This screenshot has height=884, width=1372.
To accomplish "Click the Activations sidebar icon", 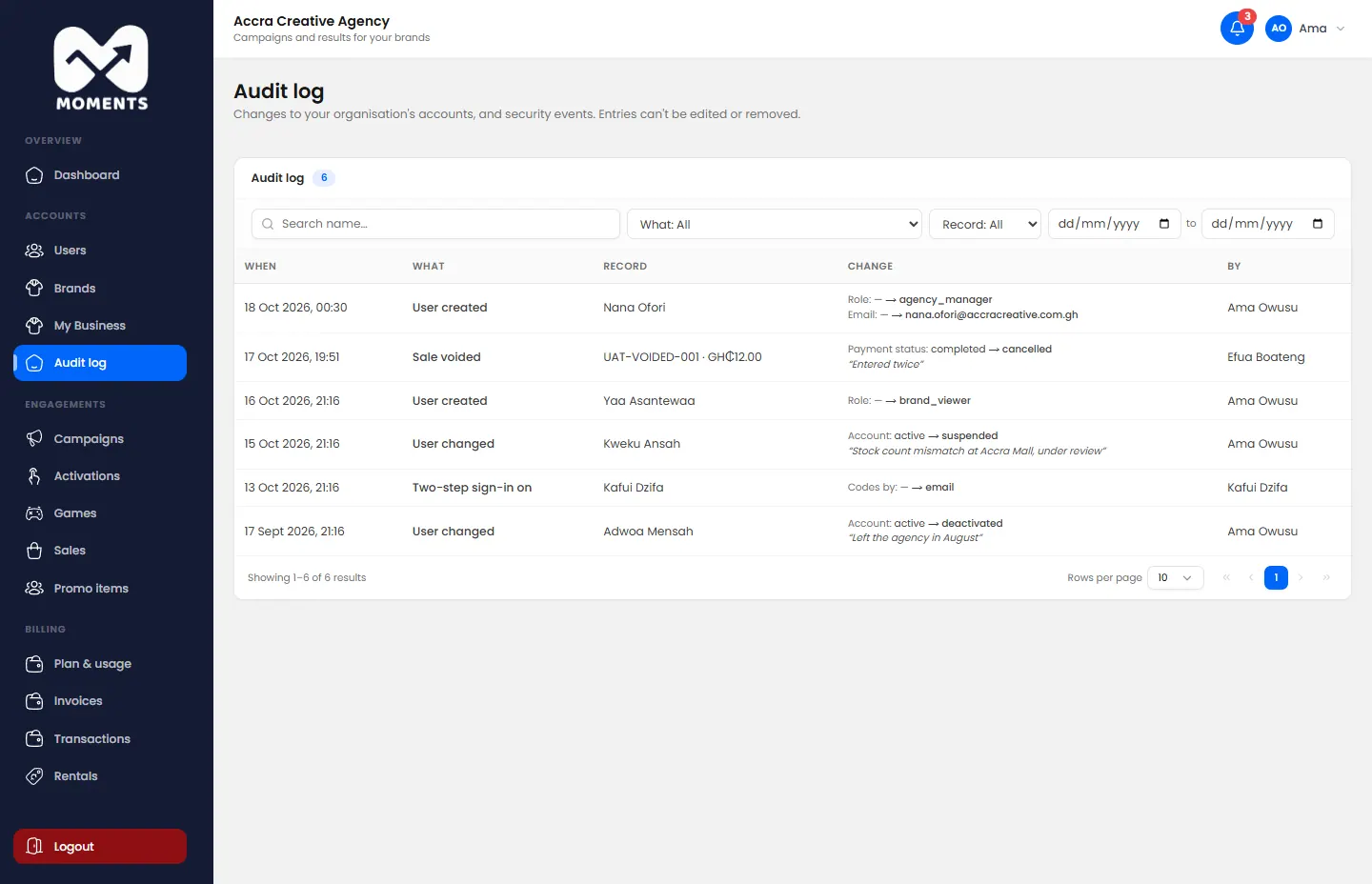I will tap(34, 476).
